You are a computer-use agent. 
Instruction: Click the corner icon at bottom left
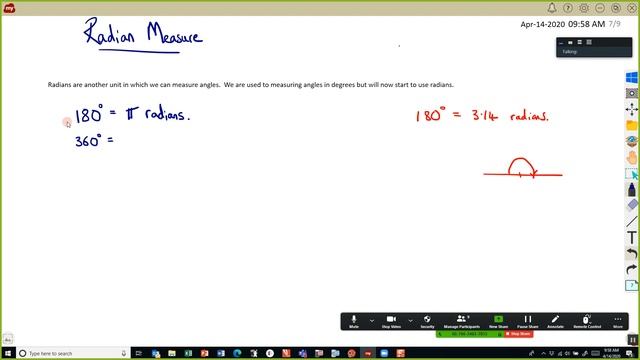pyautogui.click(x=8, y=339)
